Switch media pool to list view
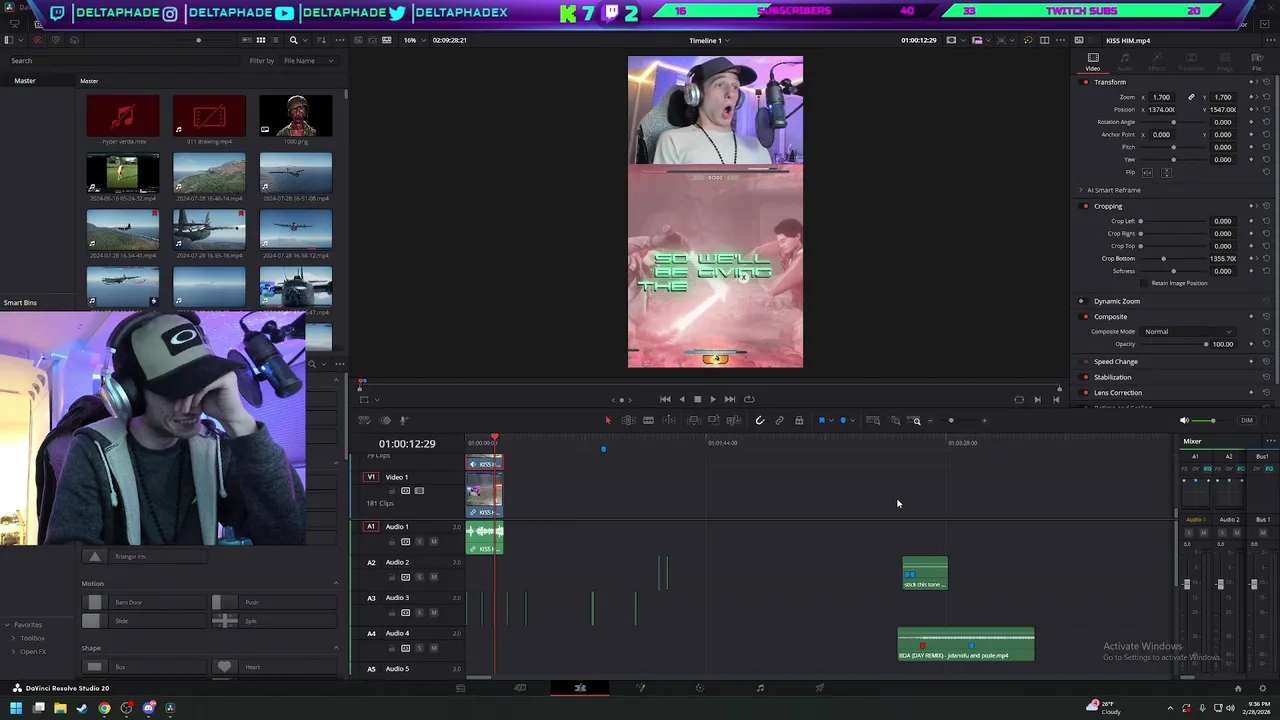 tap(275, 40)
